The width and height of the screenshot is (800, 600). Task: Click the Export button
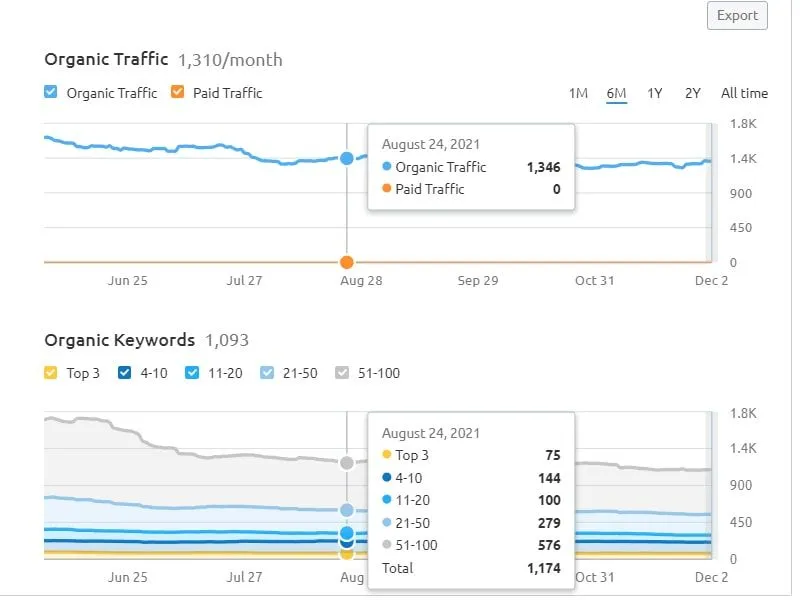737,16
